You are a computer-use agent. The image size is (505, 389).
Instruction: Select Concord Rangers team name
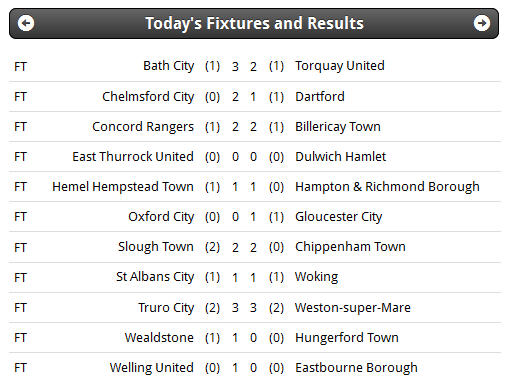[x=143, y=127]
